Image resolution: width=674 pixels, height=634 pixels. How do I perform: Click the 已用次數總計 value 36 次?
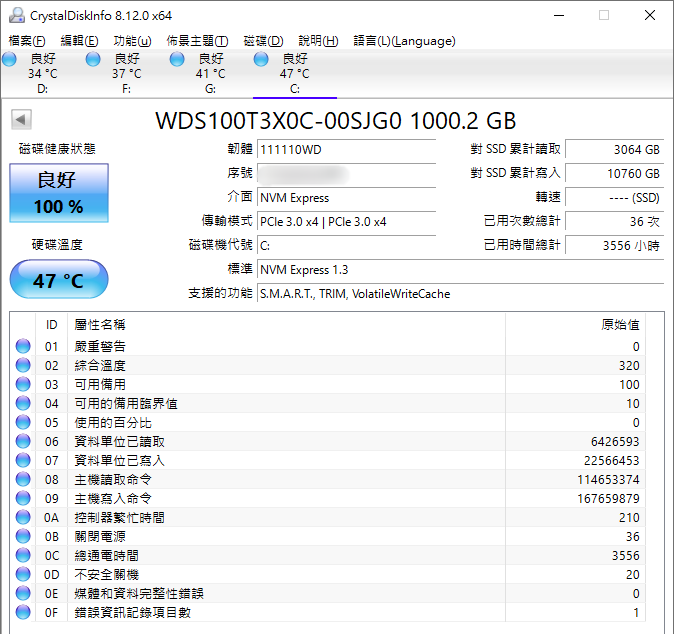pos(615,222)
